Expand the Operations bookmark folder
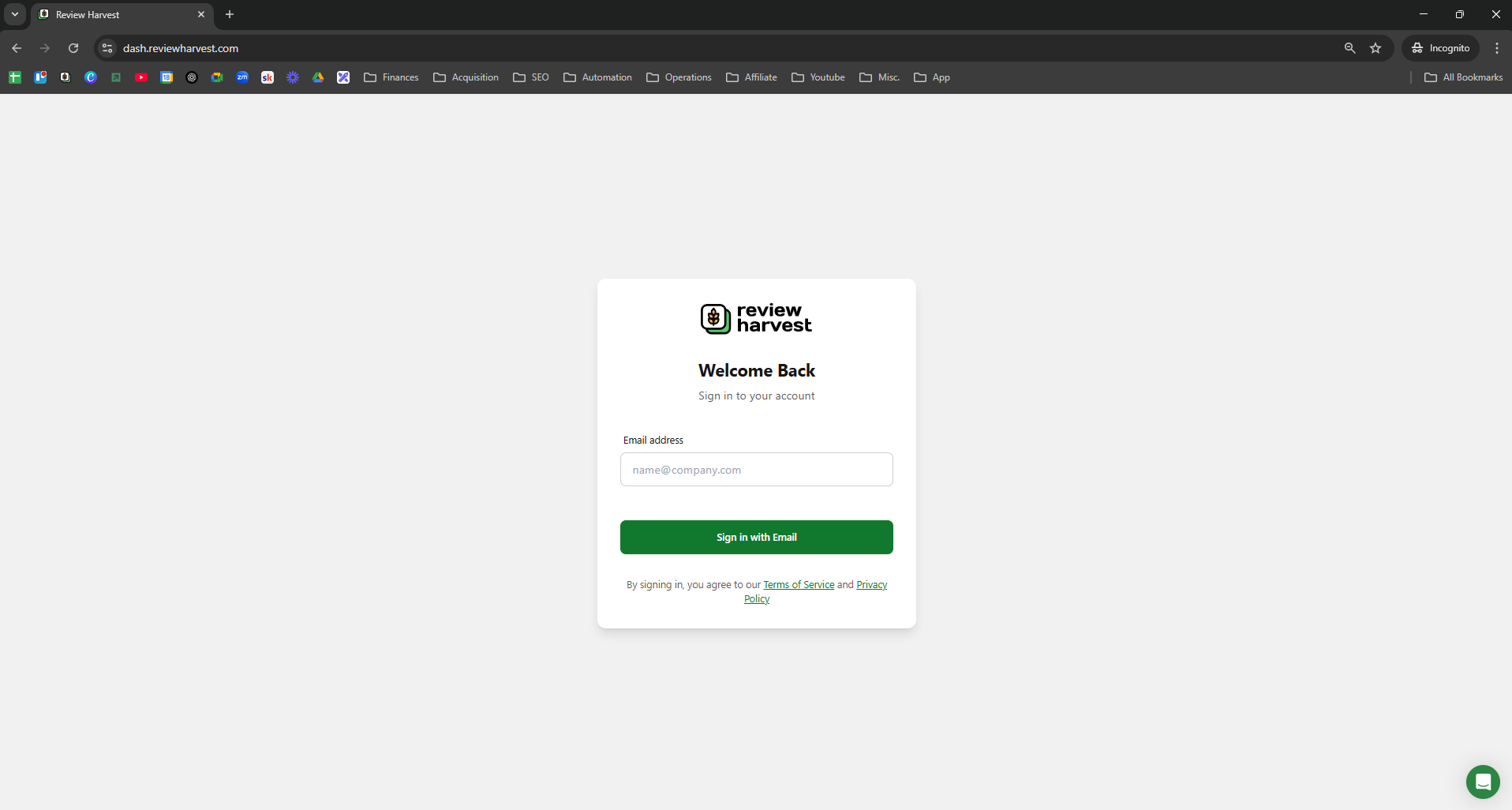 pos(679,77)
